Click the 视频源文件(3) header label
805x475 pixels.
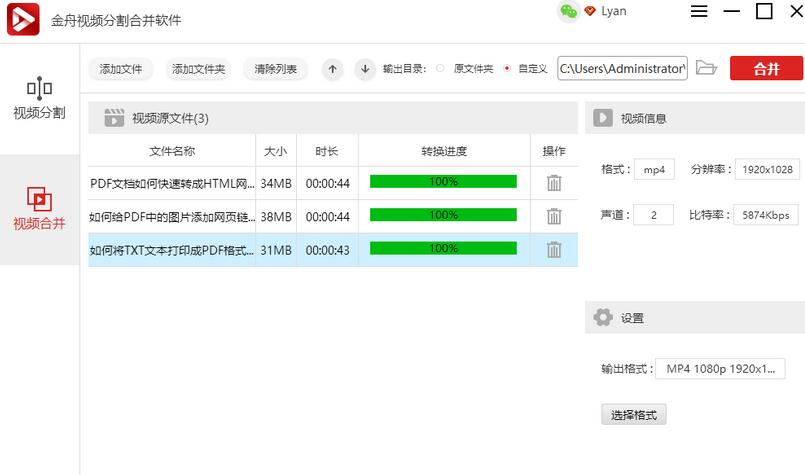pos(170,118)
